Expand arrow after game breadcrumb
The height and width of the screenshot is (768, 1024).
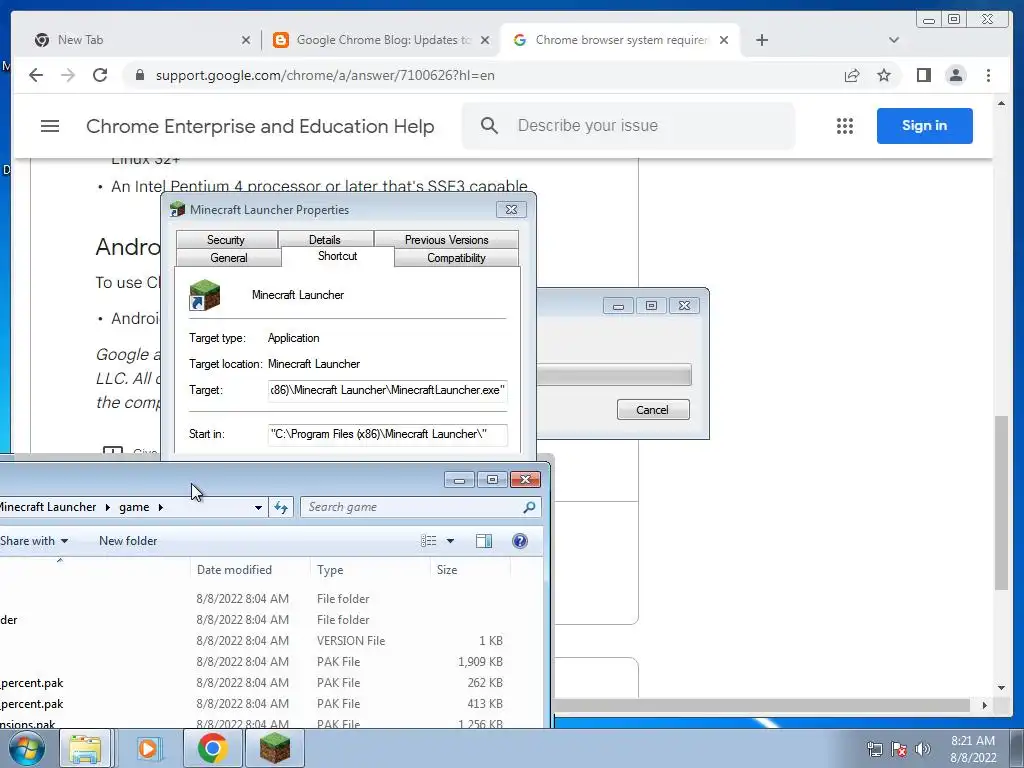(x=161, y=507)
